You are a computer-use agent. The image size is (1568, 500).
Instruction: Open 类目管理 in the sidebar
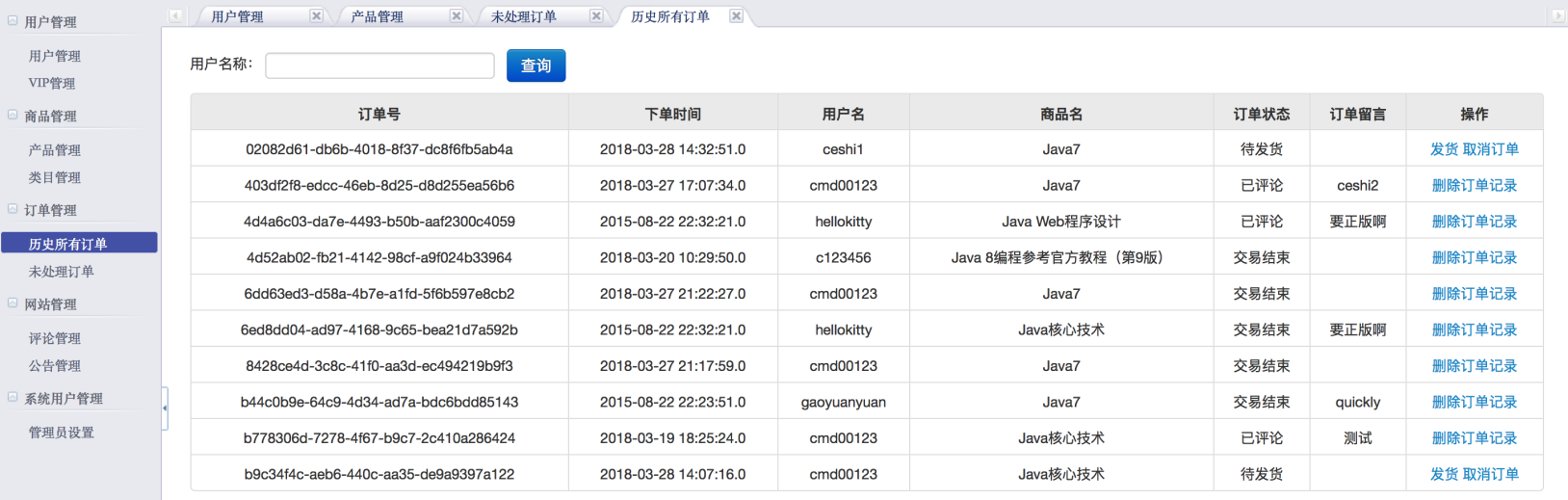click(x=55, y=177)
